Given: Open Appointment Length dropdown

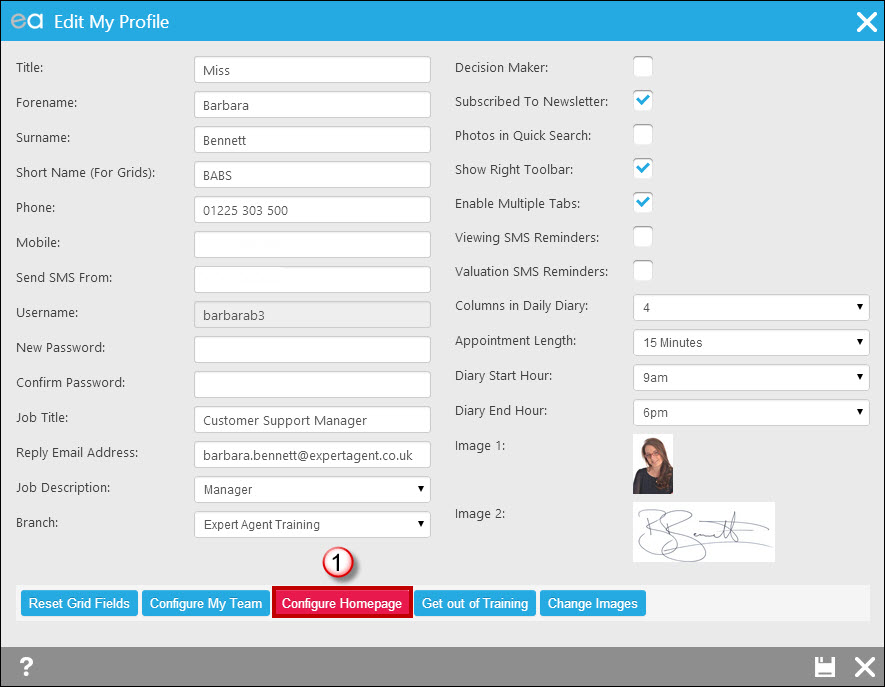Looking at the screenshot, I should (x=751, y=342).
